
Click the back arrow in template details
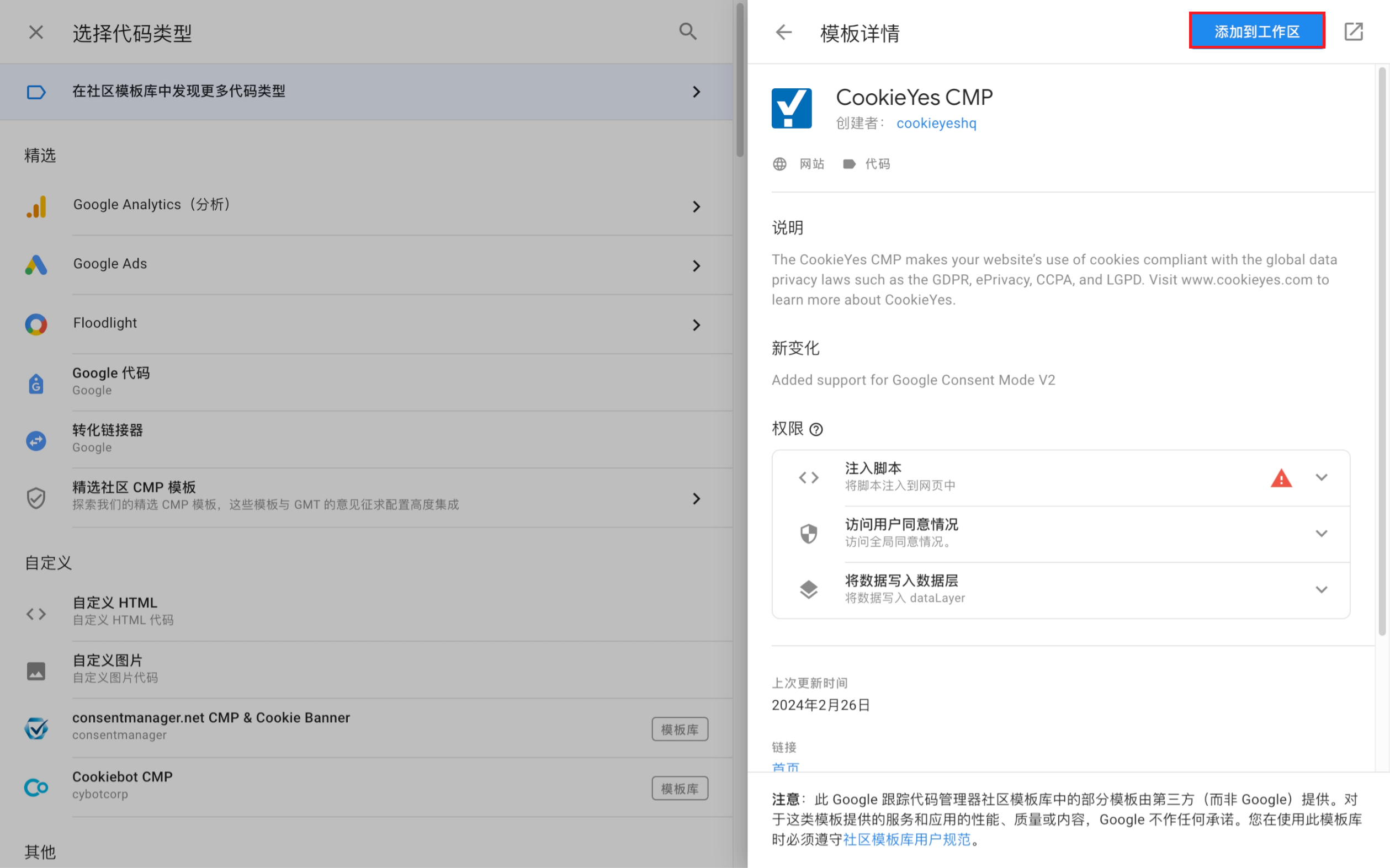click(784, 32)
